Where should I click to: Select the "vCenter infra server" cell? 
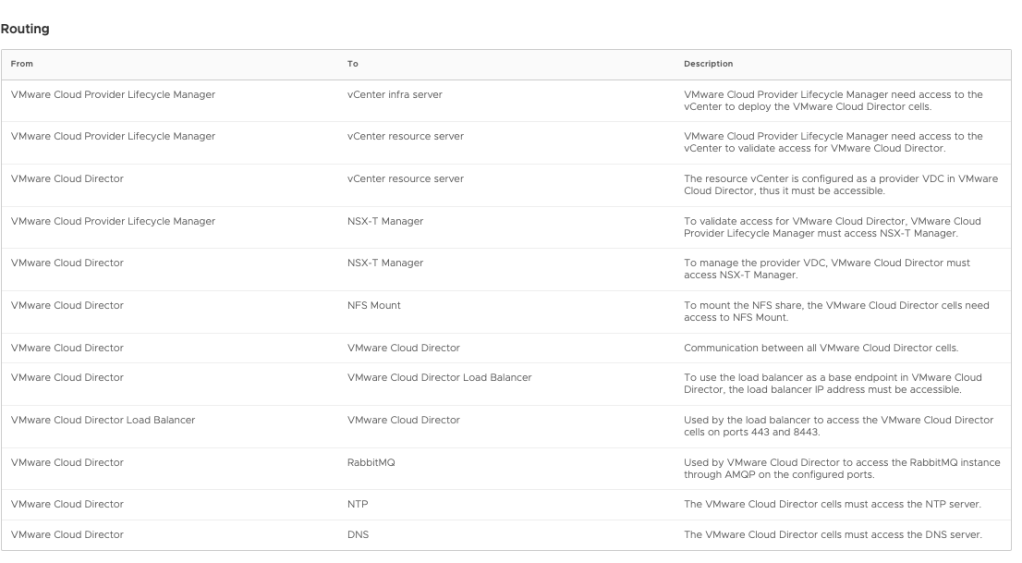point(394,94)
